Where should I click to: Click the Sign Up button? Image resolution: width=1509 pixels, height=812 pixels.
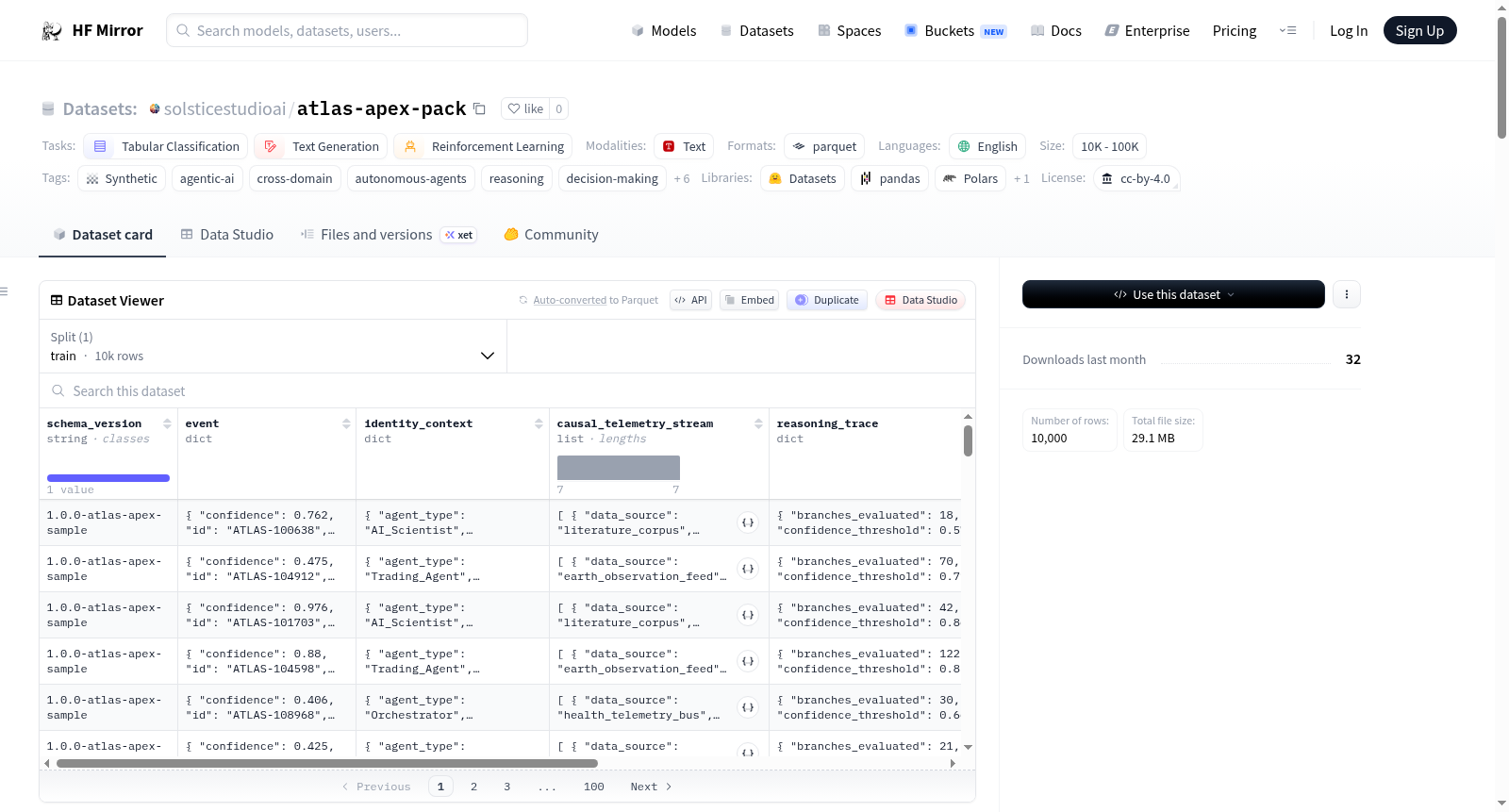tap(1419, 31)
